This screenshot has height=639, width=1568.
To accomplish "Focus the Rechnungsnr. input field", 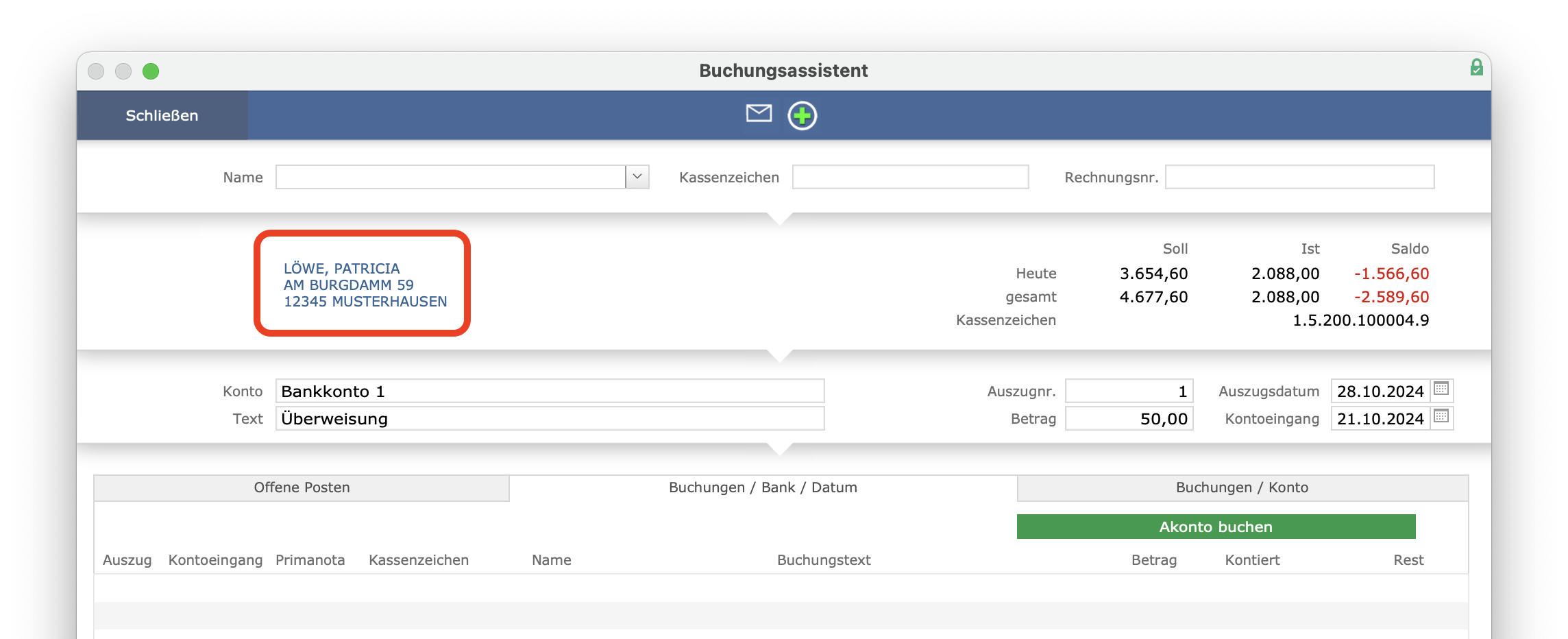I will (1299, 177).
